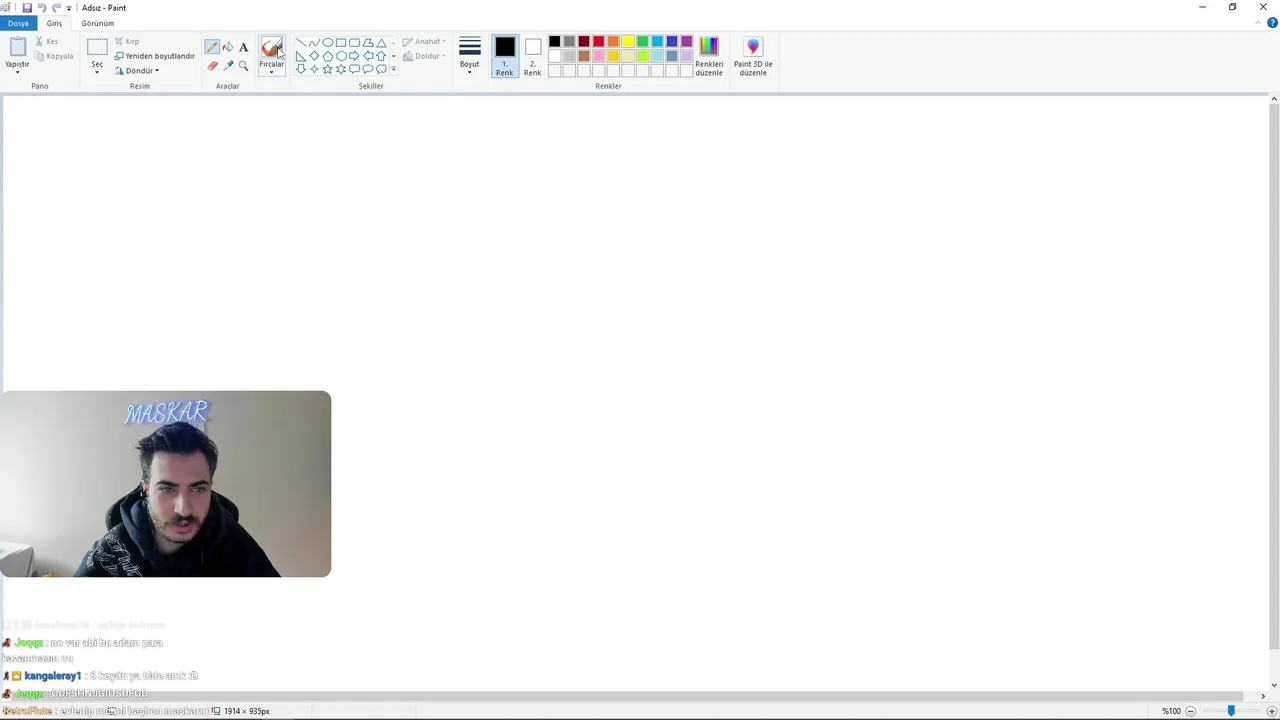Viewport: 1280px width, 720px height.
Task: Choose the red color swatch
Action: tap(598, 42)
